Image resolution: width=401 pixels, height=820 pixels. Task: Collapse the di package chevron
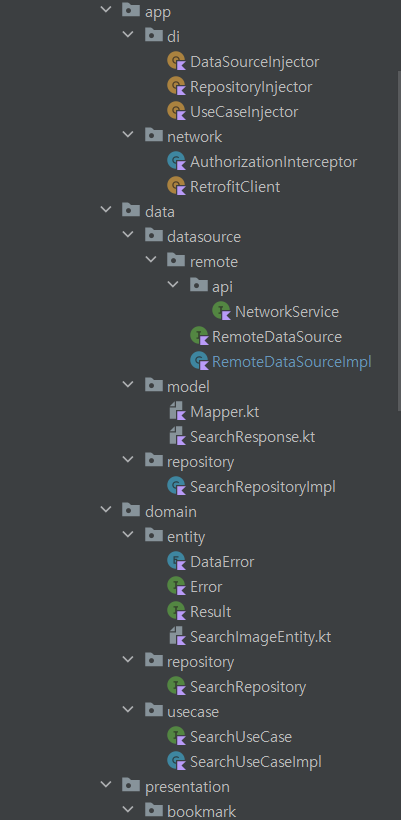coord(128,36)
